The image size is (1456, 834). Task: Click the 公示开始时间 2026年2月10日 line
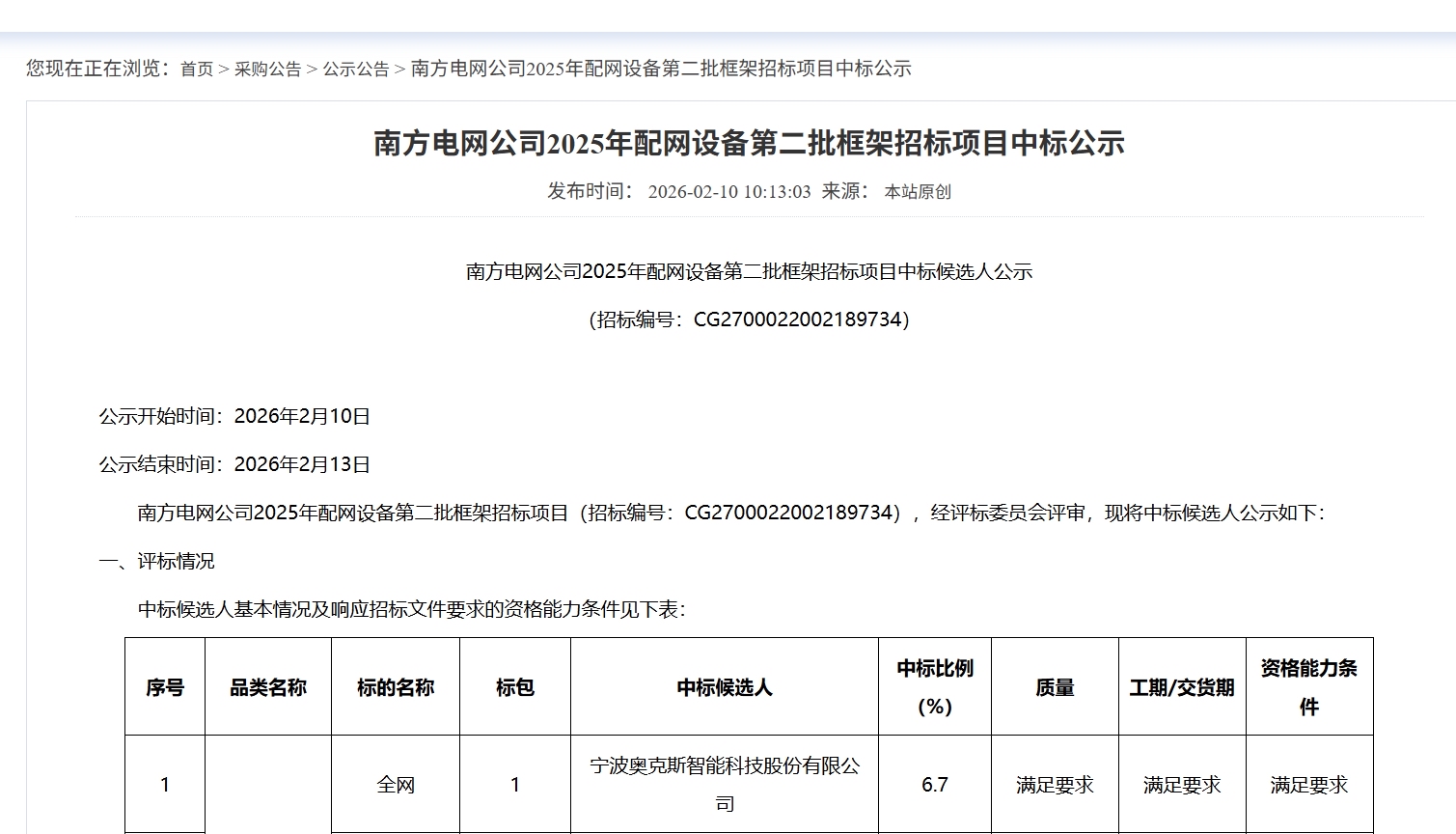pyautogui.click(x=234, y=416)
